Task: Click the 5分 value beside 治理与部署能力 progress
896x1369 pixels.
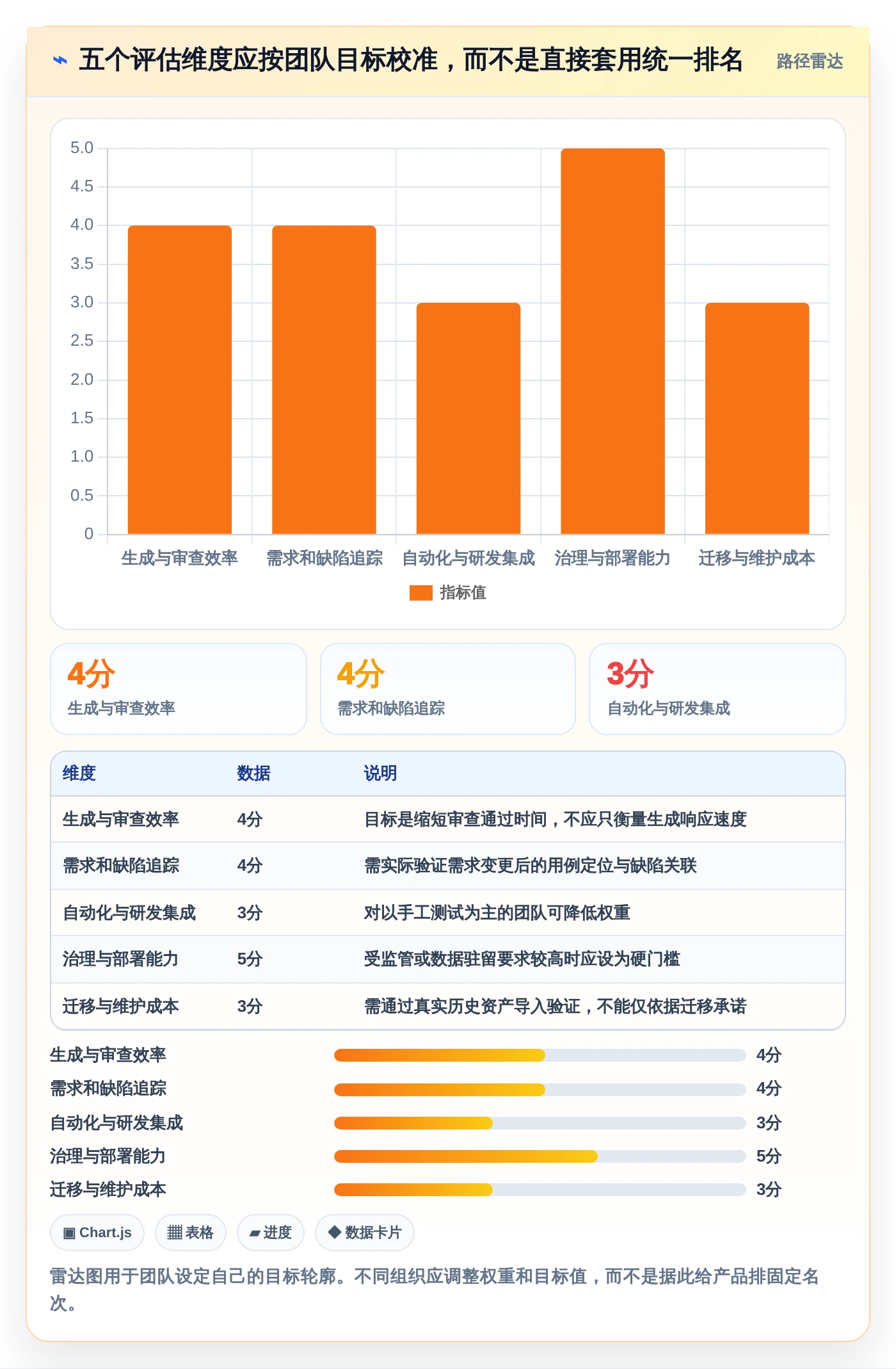Action: 769,1156
